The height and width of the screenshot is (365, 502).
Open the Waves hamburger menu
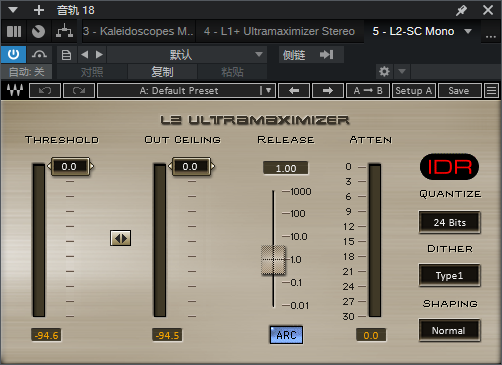tap(492, 90)
